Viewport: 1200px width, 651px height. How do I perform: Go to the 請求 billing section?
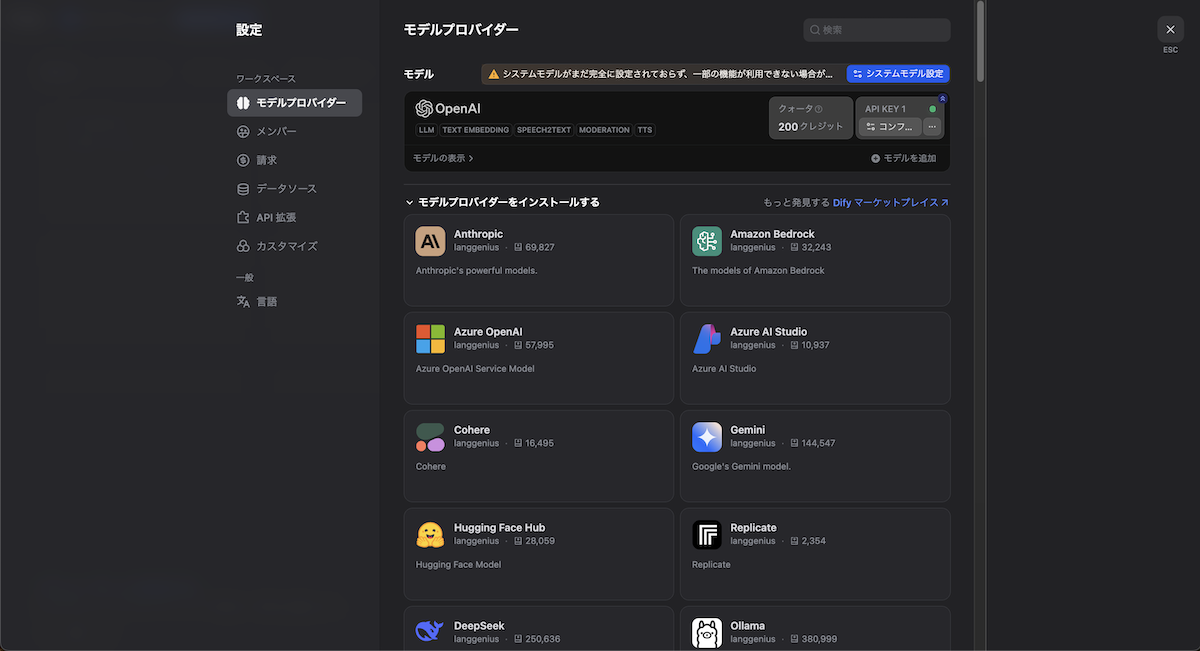[x=266, y=160]
